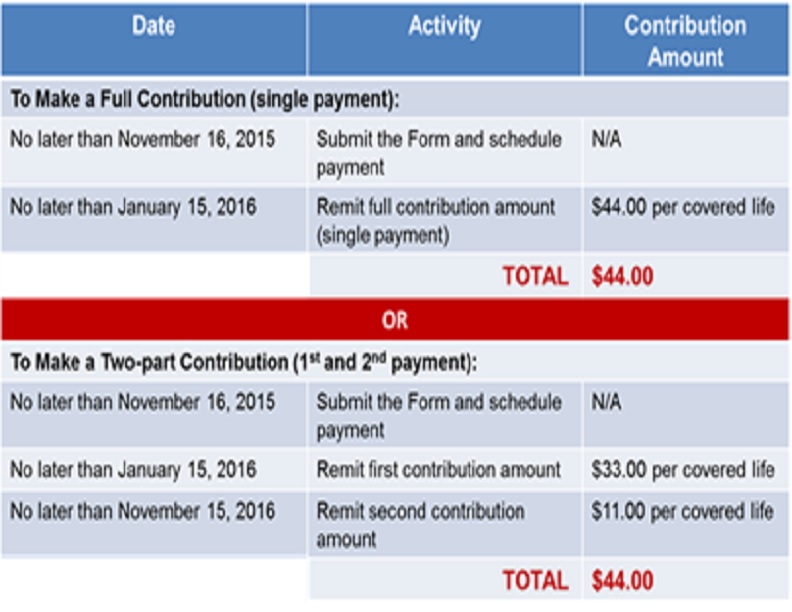
Task: Select the '$44.00 per covered life' cell
Action: point(683,208)
